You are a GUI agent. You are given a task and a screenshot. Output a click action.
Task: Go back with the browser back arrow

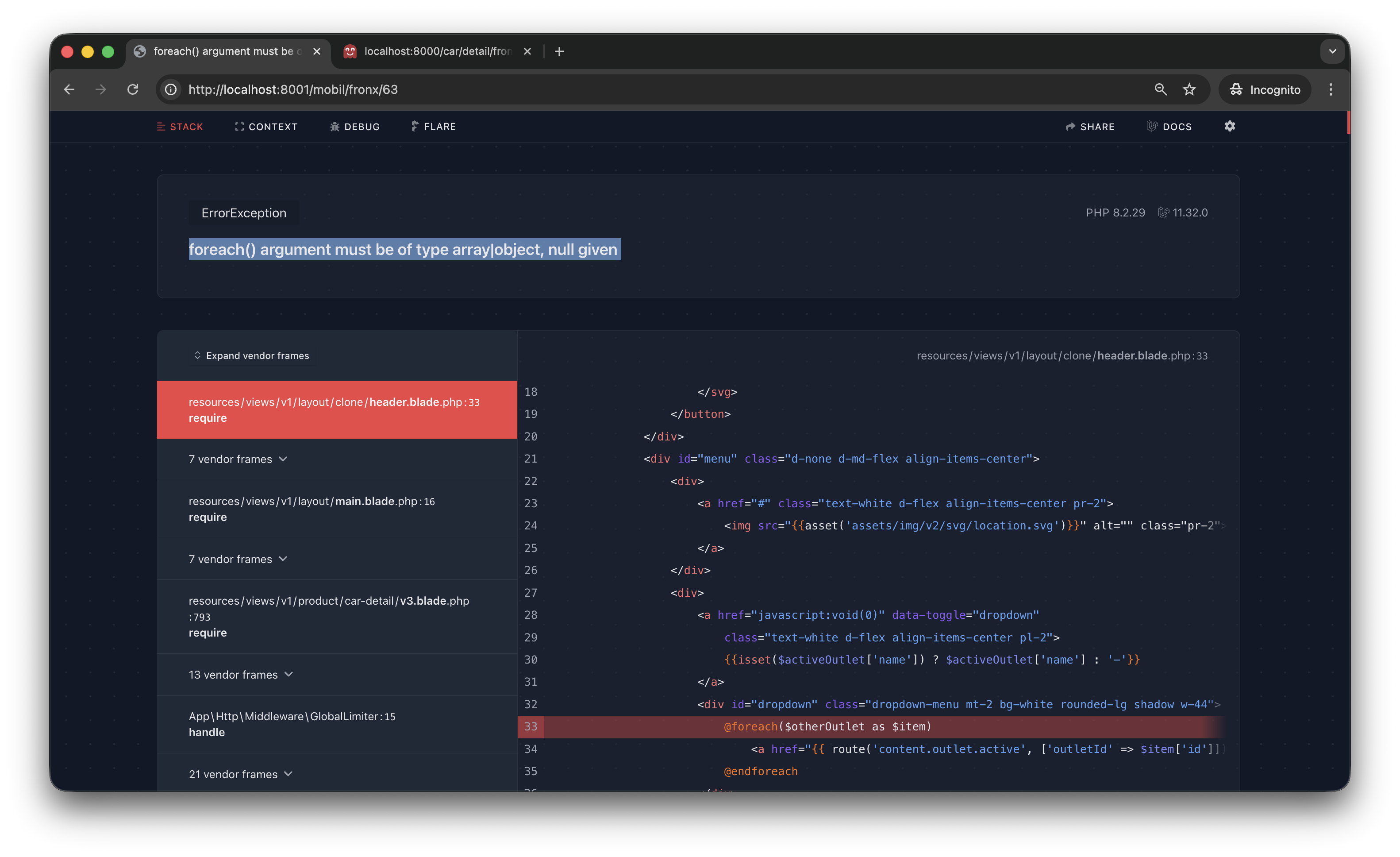tap(69, 89)
